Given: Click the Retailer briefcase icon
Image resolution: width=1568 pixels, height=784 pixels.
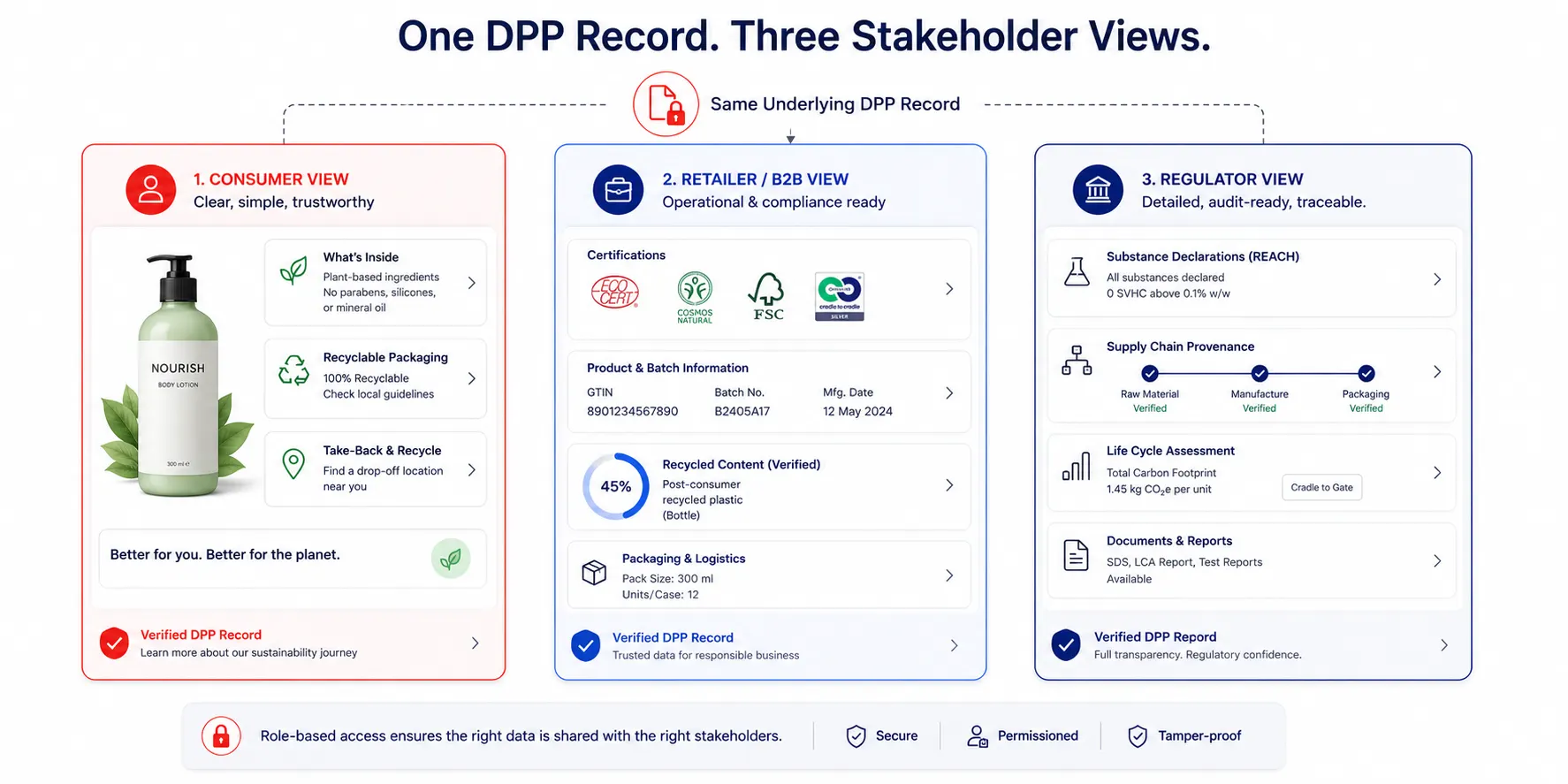Looking at the screenshot, I should [x=618, y=190].
